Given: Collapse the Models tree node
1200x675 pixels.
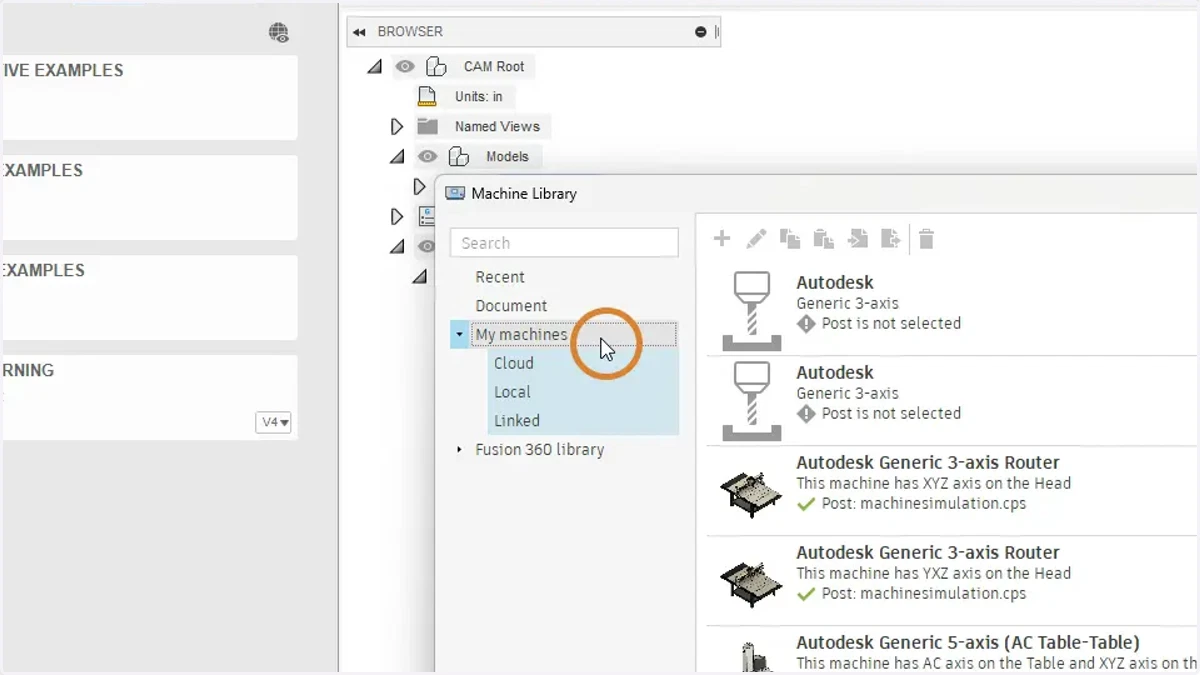Looking at the screenshot, I should [x=397, y=156].
